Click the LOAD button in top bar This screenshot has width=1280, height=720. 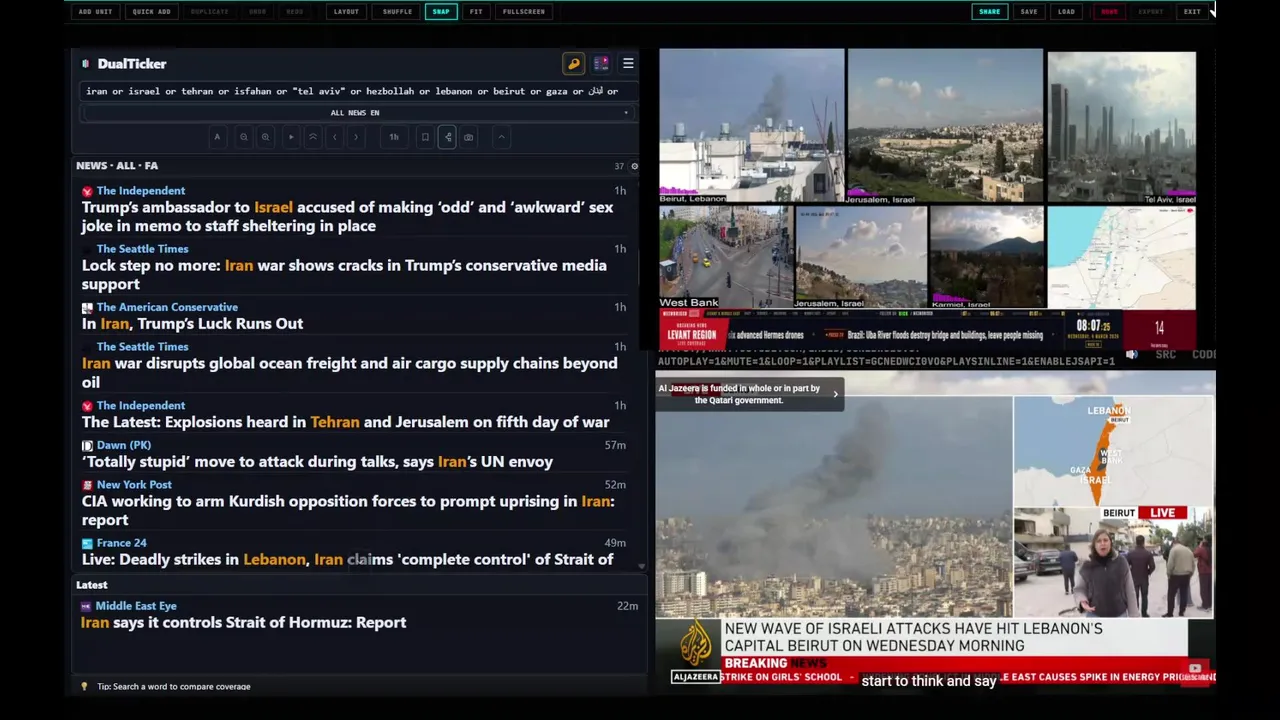coord(1067,12)
